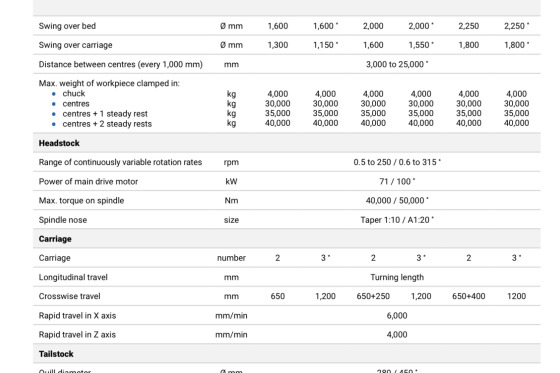The height and width of the screenshot is (373, 560).
Task: Click the bullet beside centres + 2 steady rests
Action: coord(54,124)
